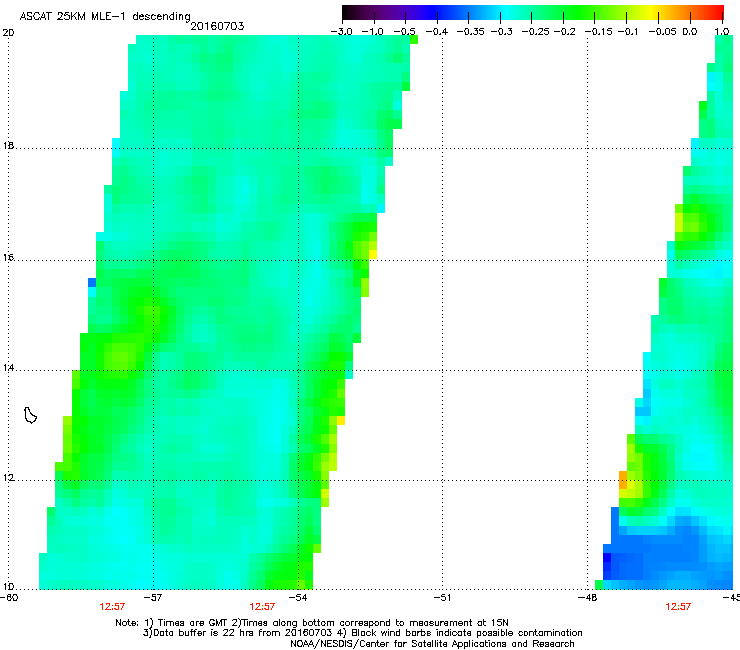Click the longitude -60 axis label
This screenshot has height=650, width=740.
coord(9,598)
